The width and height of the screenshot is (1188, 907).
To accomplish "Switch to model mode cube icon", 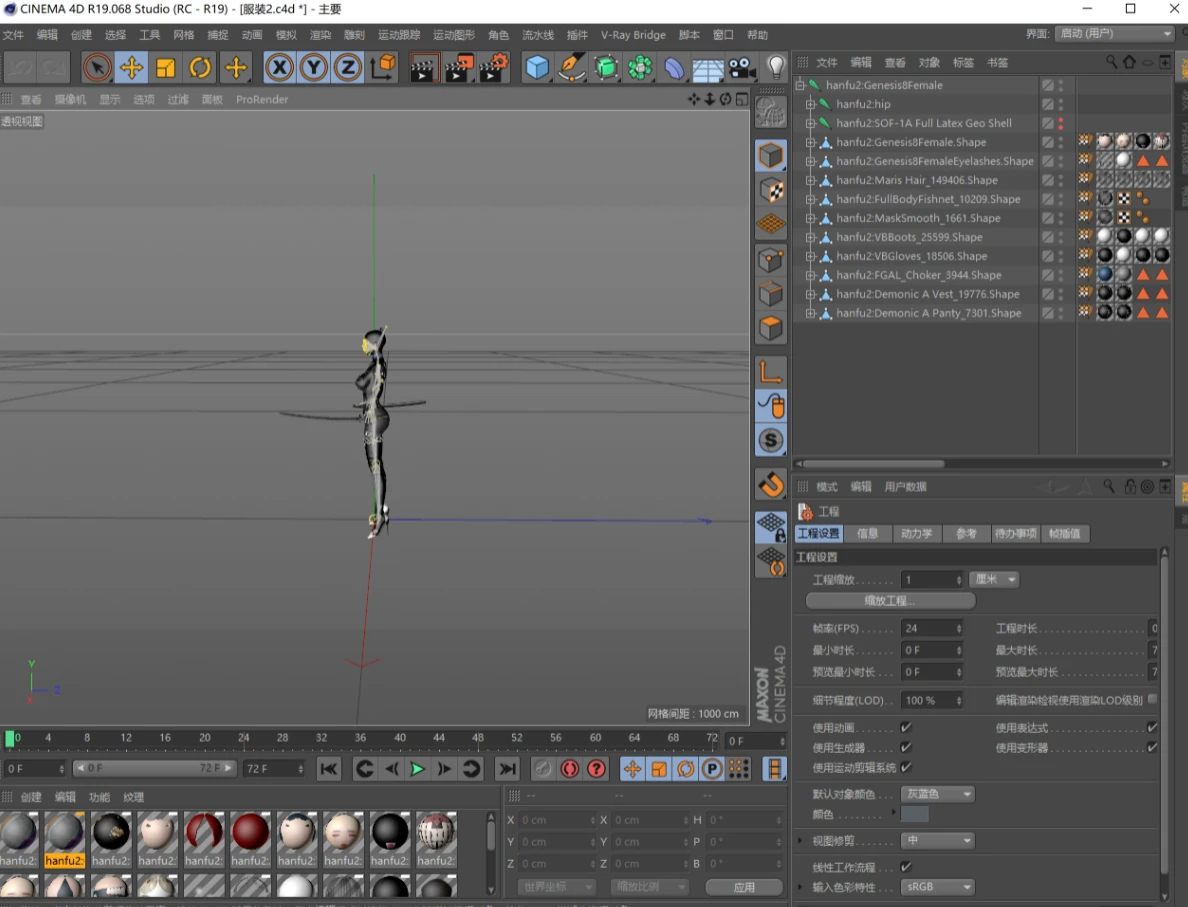I will 771,156.
